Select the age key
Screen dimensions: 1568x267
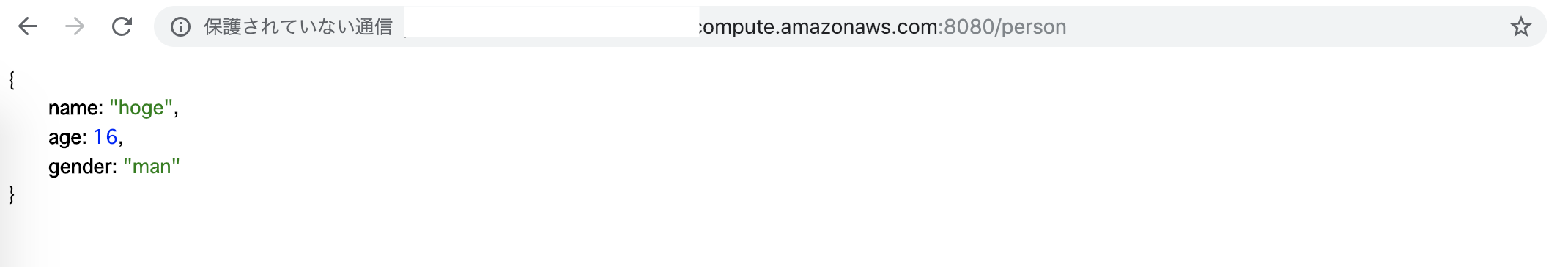coord(67,137)
